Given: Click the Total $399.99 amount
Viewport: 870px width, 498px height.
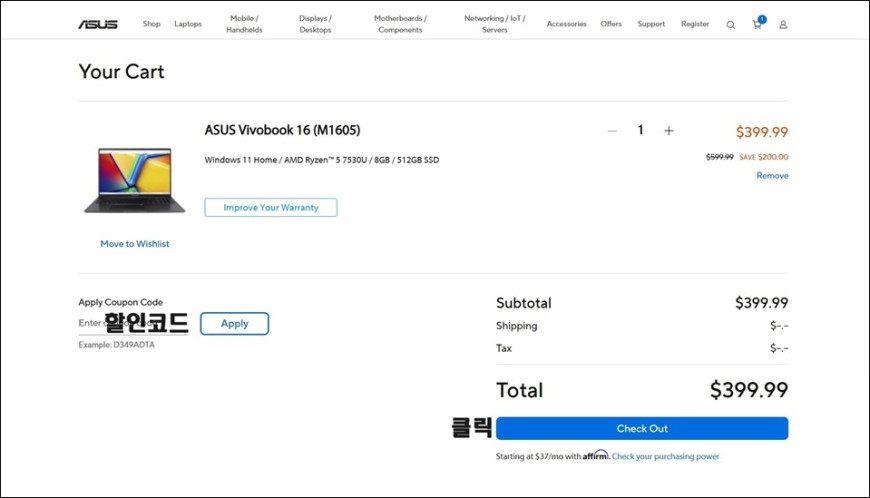Looking at the screenshot, I should point(749,390).
